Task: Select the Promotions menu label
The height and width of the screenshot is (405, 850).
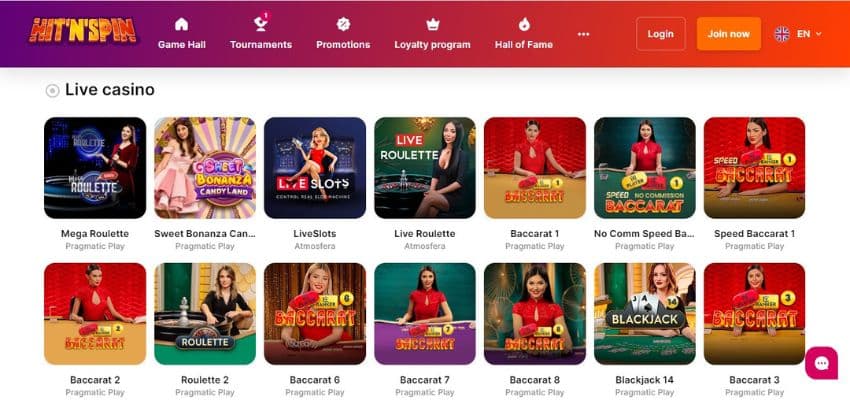Action: pos(343,45)
